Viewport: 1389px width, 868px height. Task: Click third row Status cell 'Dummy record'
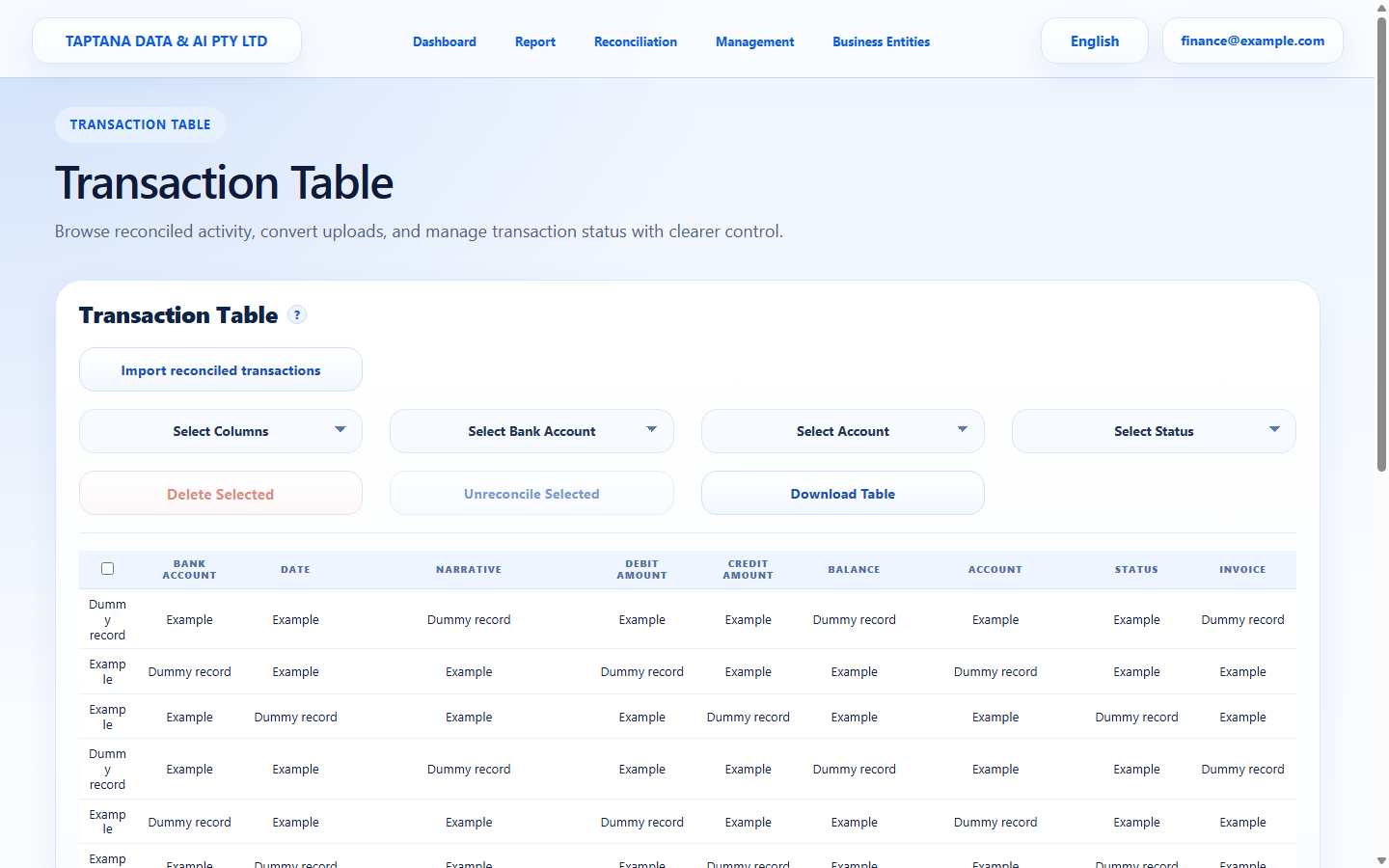point(1137,717)
